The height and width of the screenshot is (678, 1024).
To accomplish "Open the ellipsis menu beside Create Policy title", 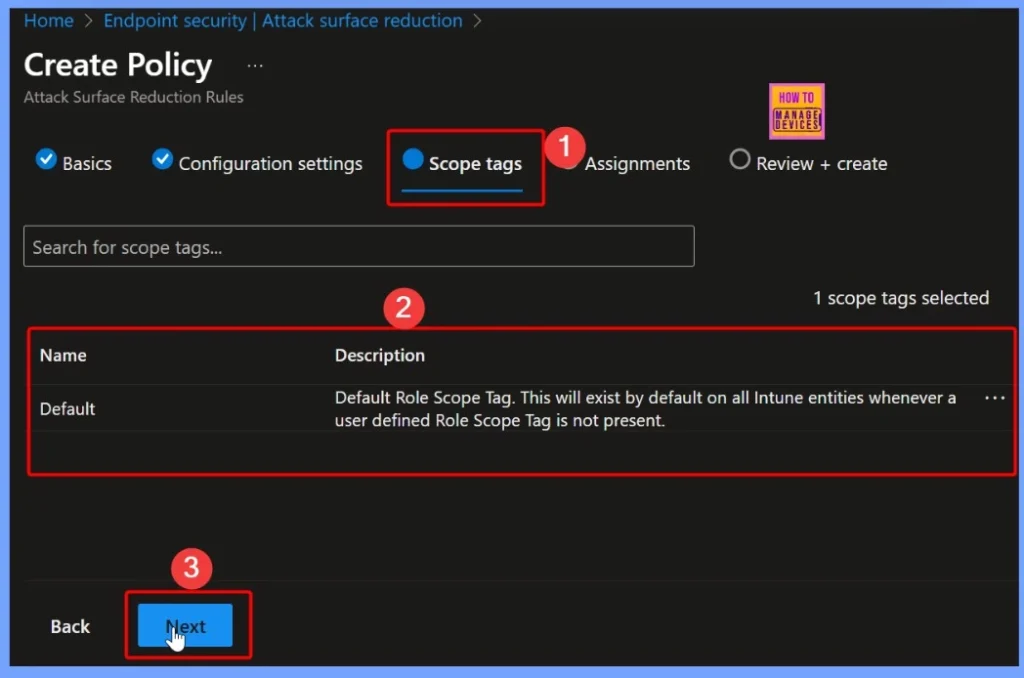I will (254, 64).
